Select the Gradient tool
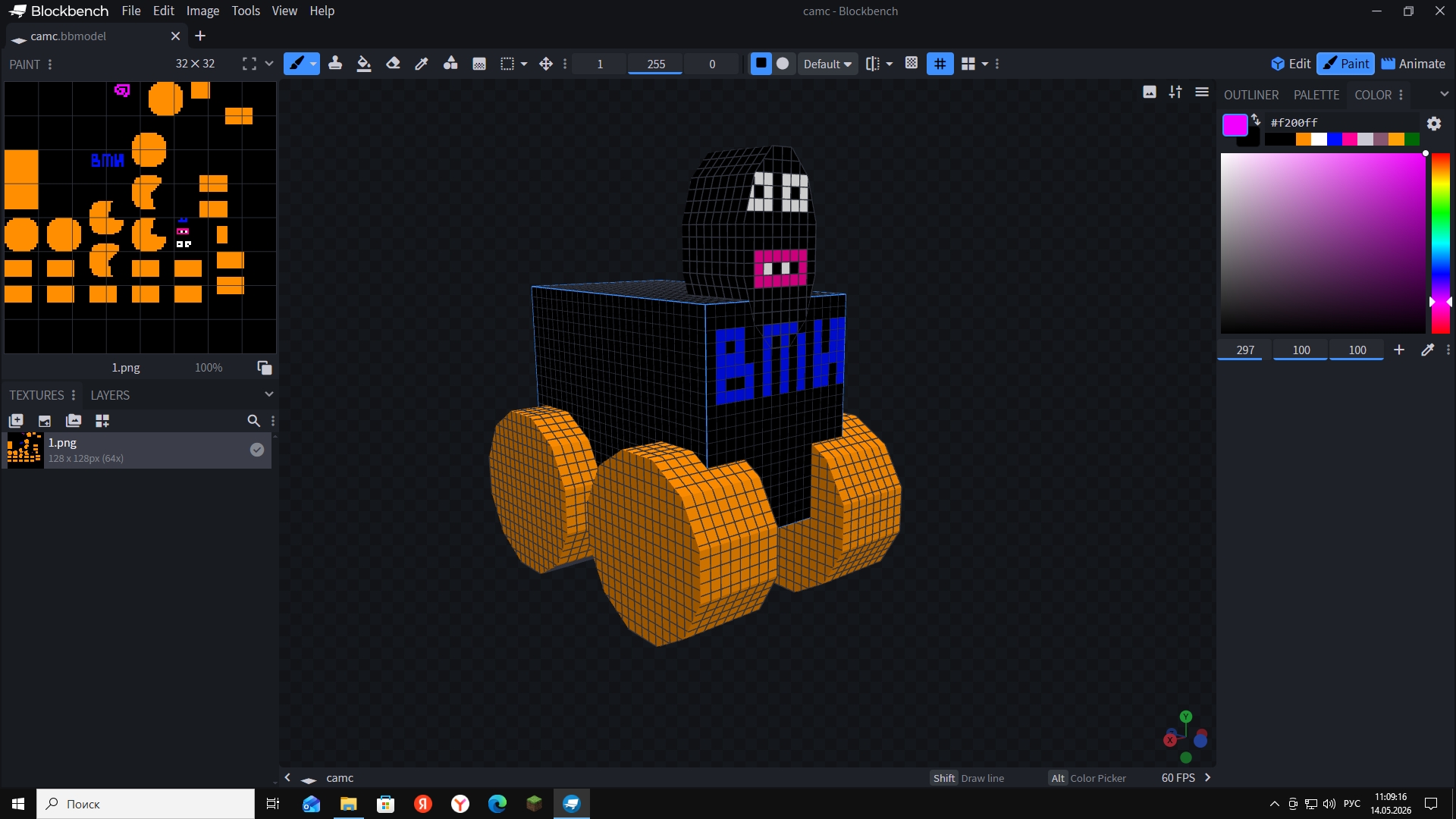1456x819 pixels. click(479, 64)
